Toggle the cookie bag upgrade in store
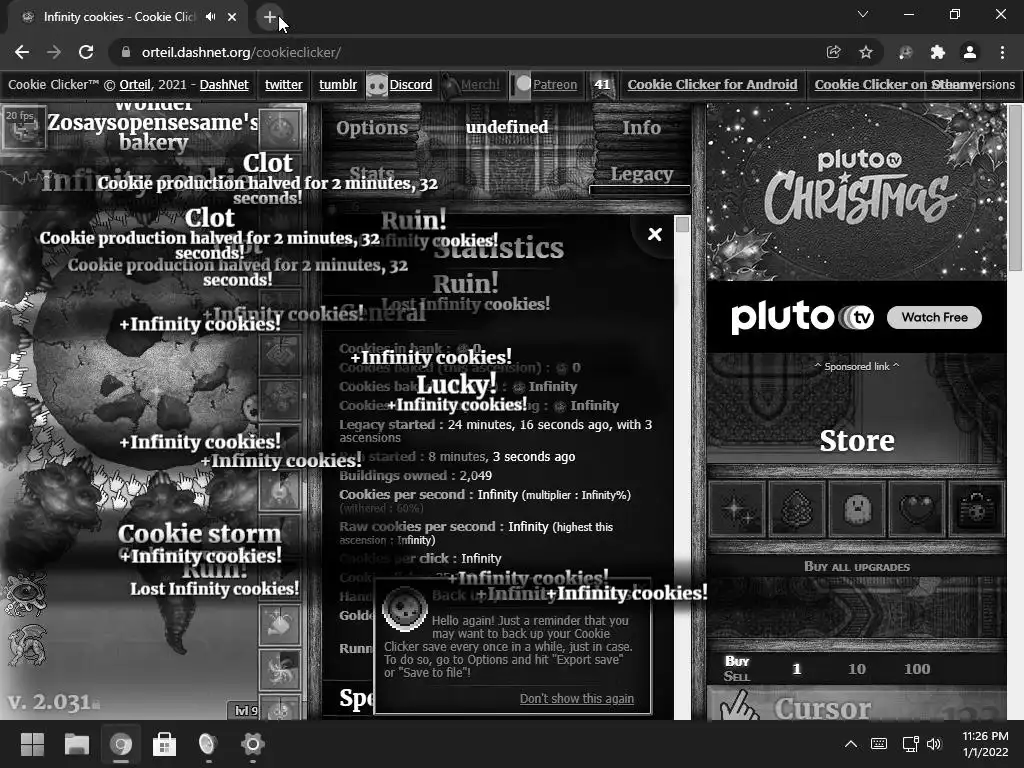 pos(977,509)
